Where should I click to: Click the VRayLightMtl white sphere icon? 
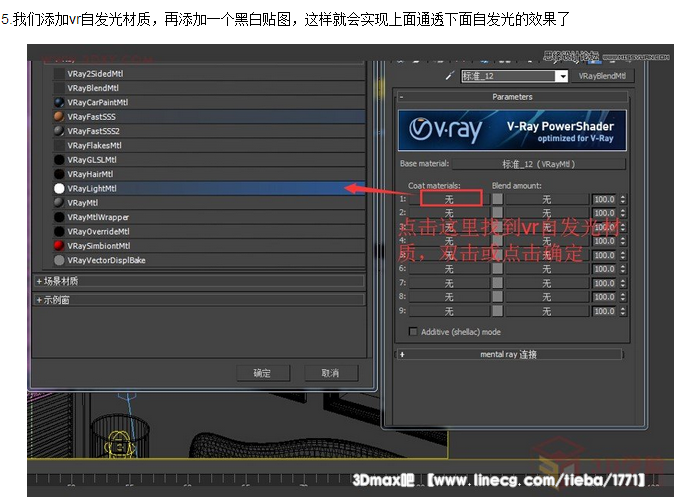click(x=59, y=188)
